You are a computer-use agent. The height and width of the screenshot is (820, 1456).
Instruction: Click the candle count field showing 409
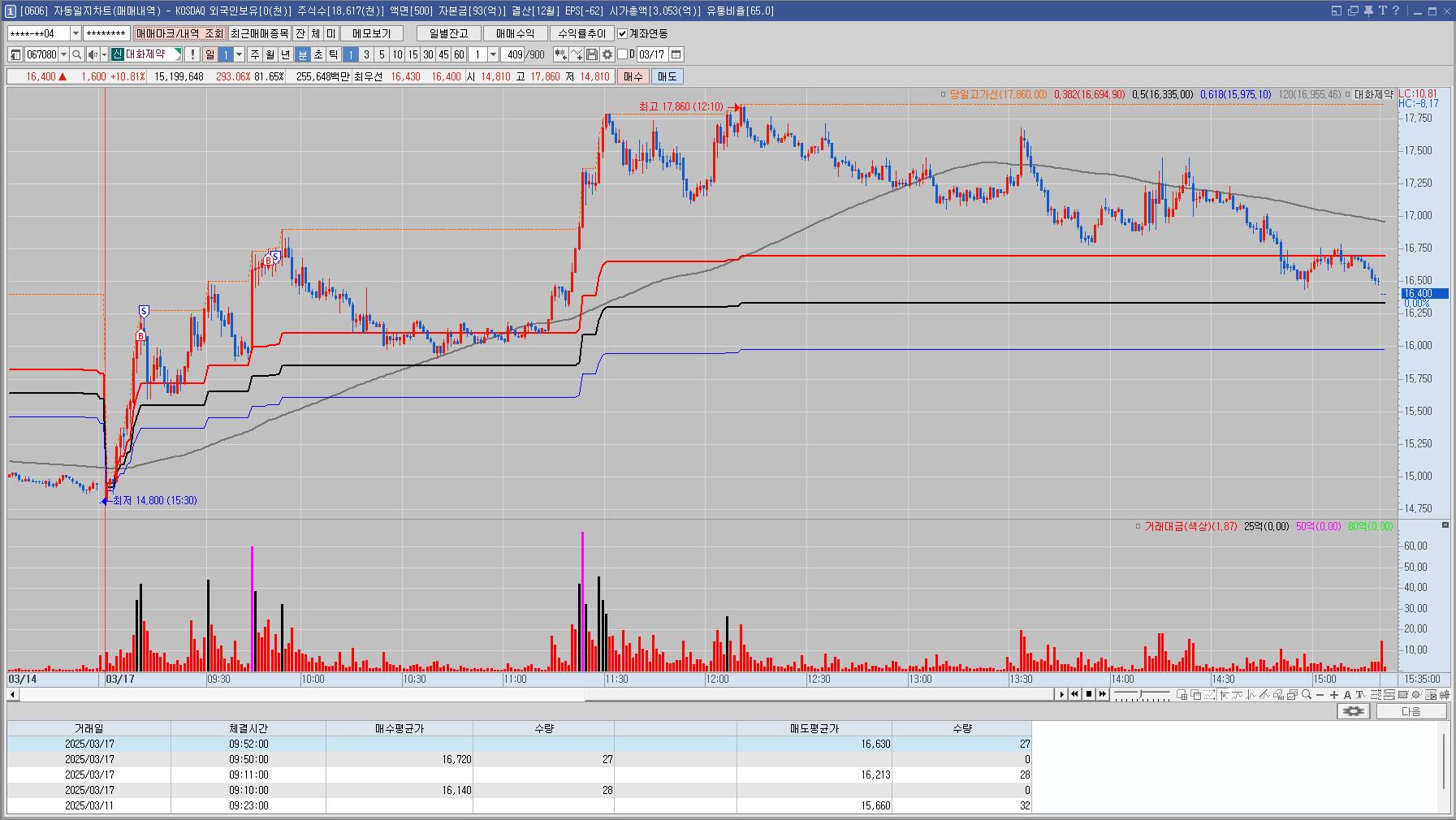coord(512,54)
